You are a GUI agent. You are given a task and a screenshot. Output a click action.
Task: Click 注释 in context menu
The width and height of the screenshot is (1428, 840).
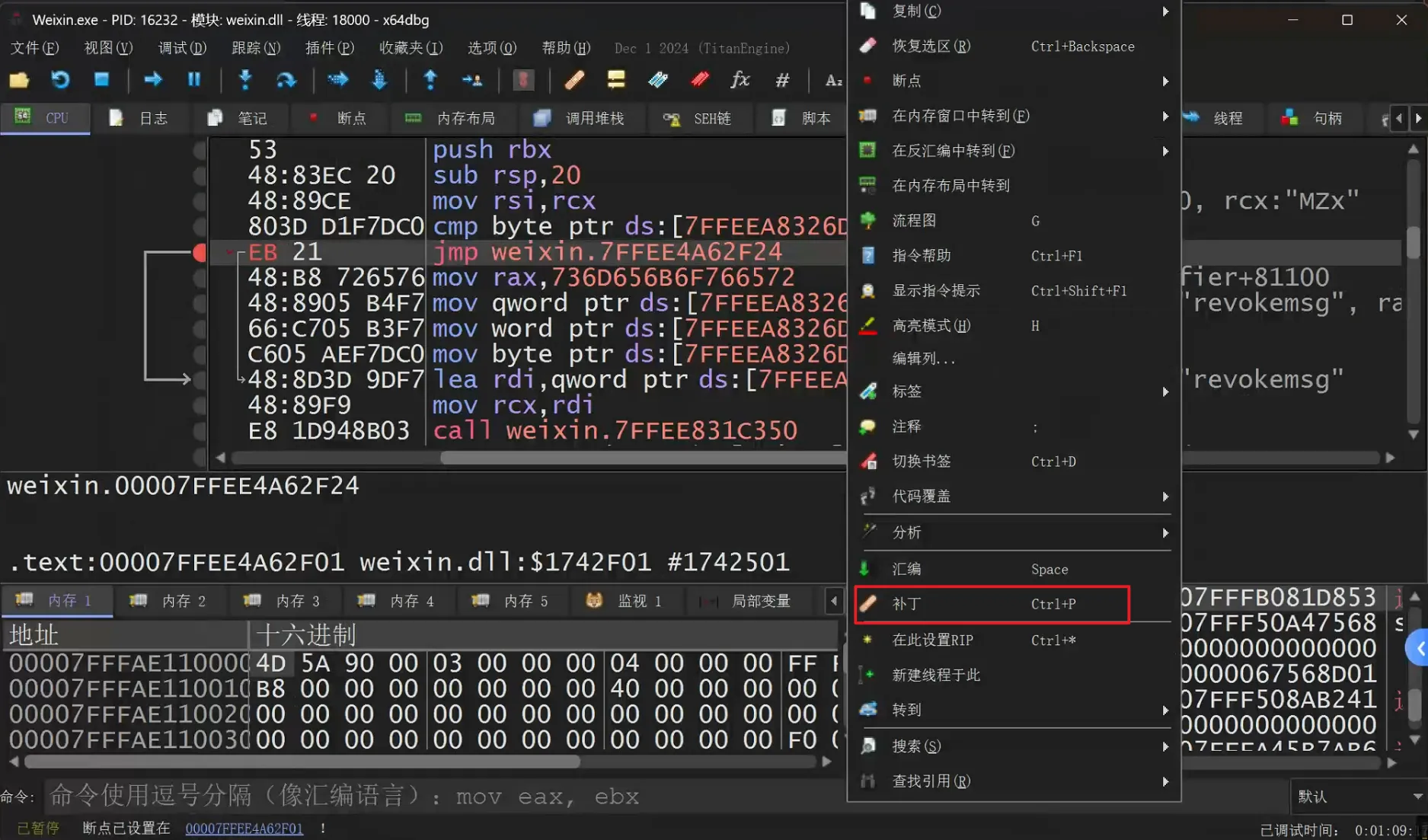tap(1014, 426)
